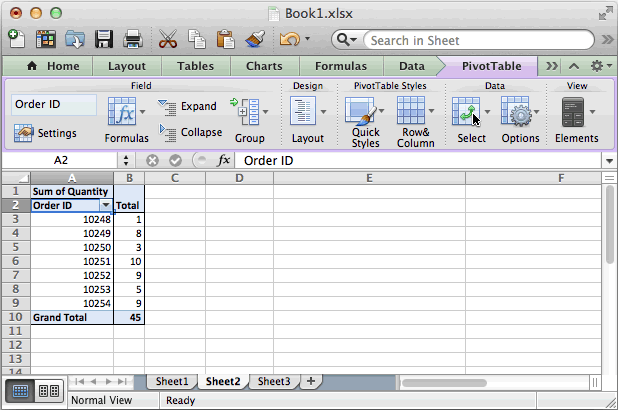Click the Select data icon
The width and height of the screenshot is (618, 410).
coord(466,112)
